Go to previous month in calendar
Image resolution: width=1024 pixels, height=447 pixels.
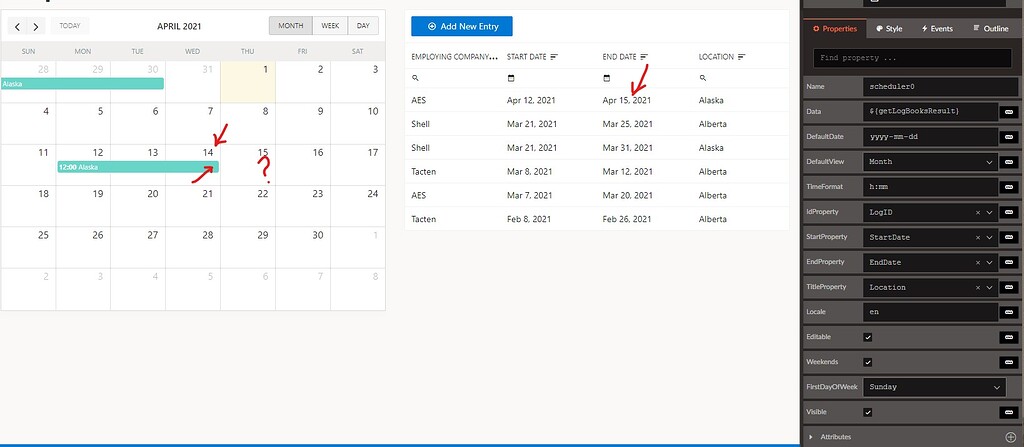pos(17,27)
